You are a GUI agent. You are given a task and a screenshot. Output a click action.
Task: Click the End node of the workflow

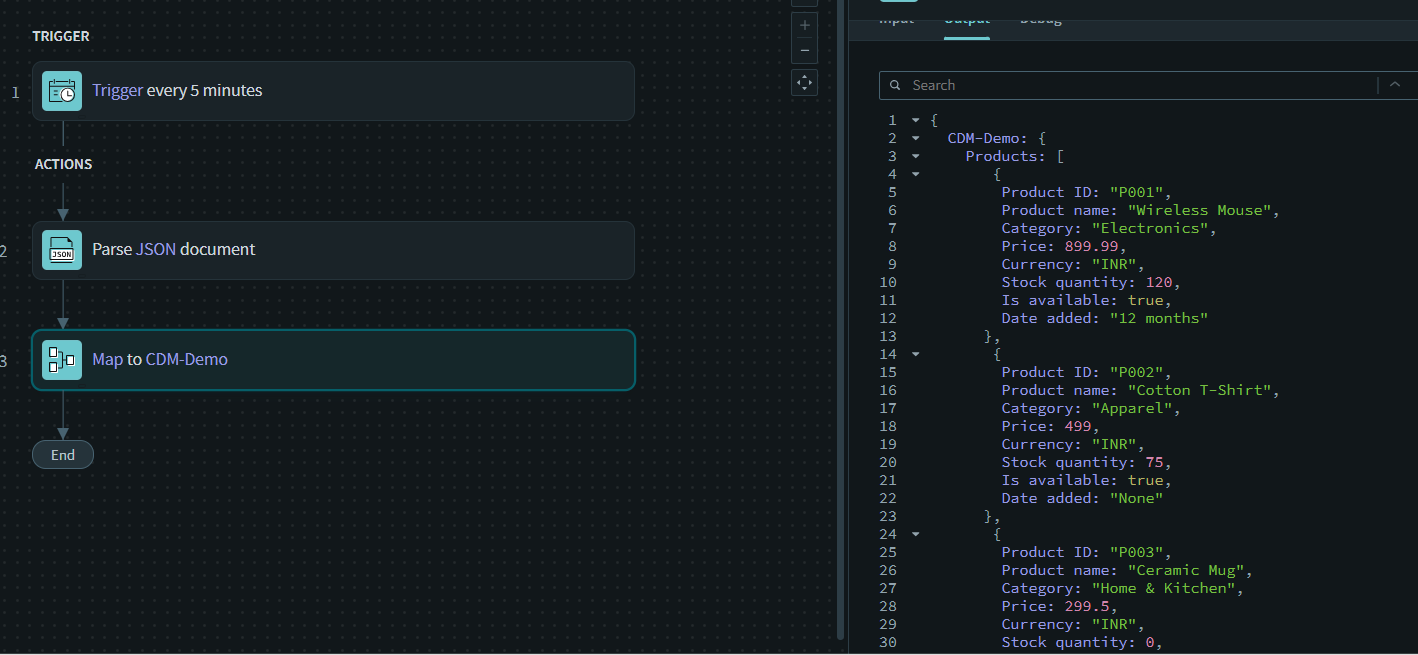(x=62, y=454)
